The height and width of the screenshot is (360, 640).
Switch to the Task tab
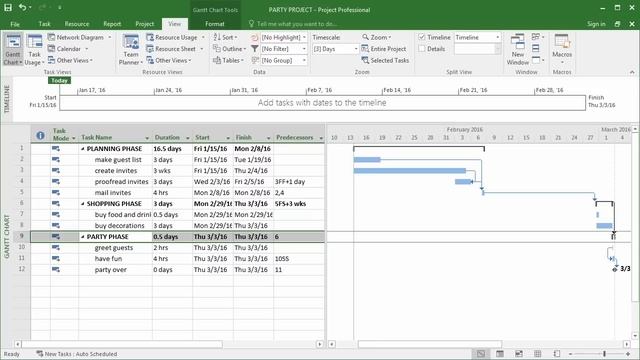44,24
